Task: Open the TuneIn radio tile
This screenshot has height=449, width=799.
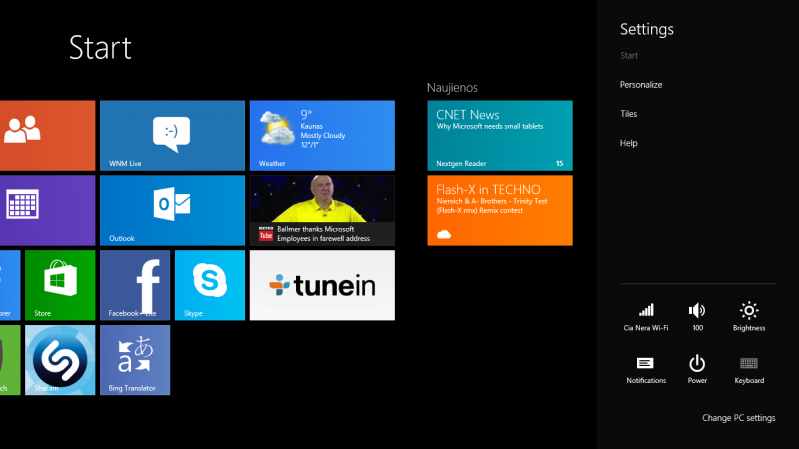Action: pyautogui.click(x=321, y=284)
